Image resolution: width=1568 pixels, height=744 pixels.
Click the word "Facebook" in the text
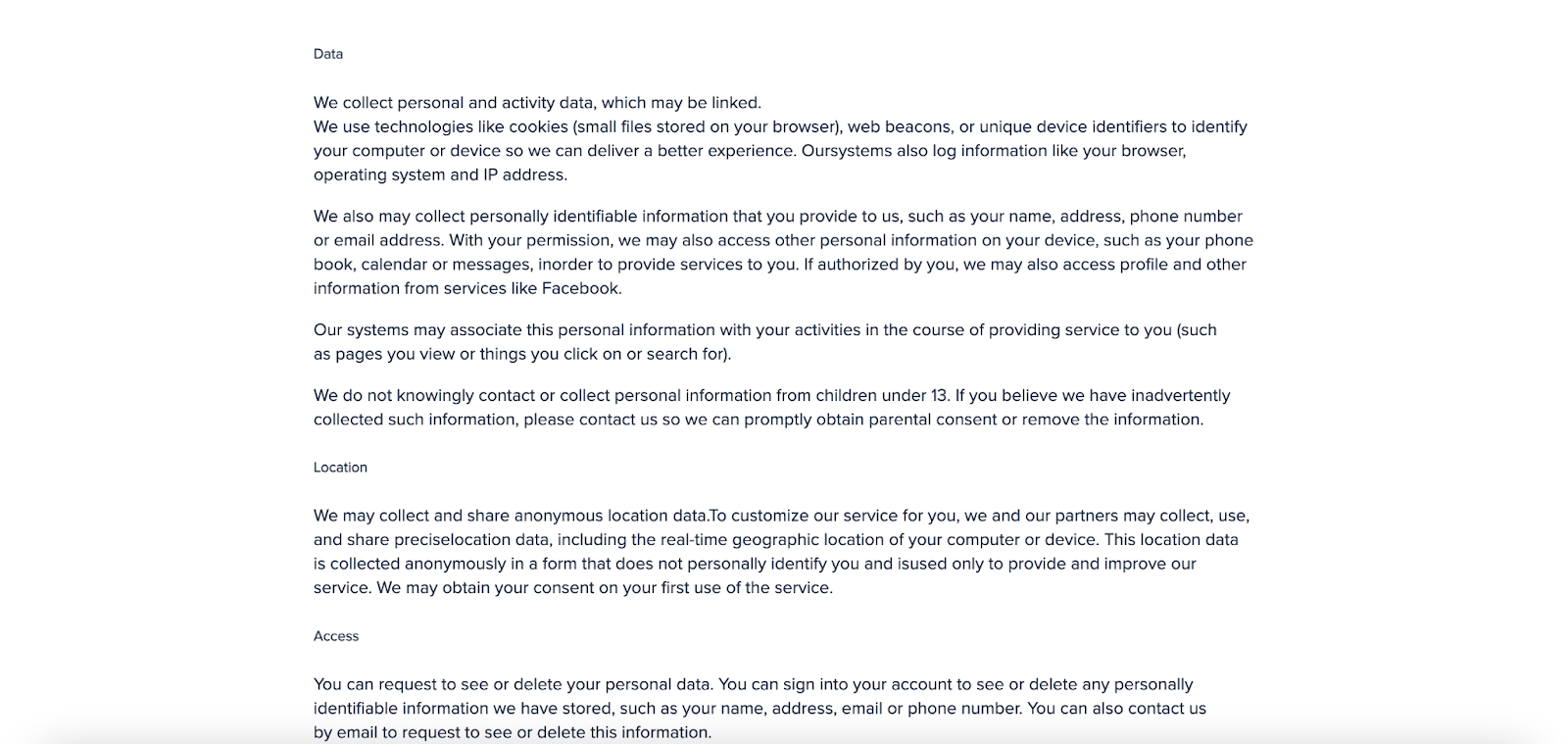pyautogui.click(x=581, y=288)
